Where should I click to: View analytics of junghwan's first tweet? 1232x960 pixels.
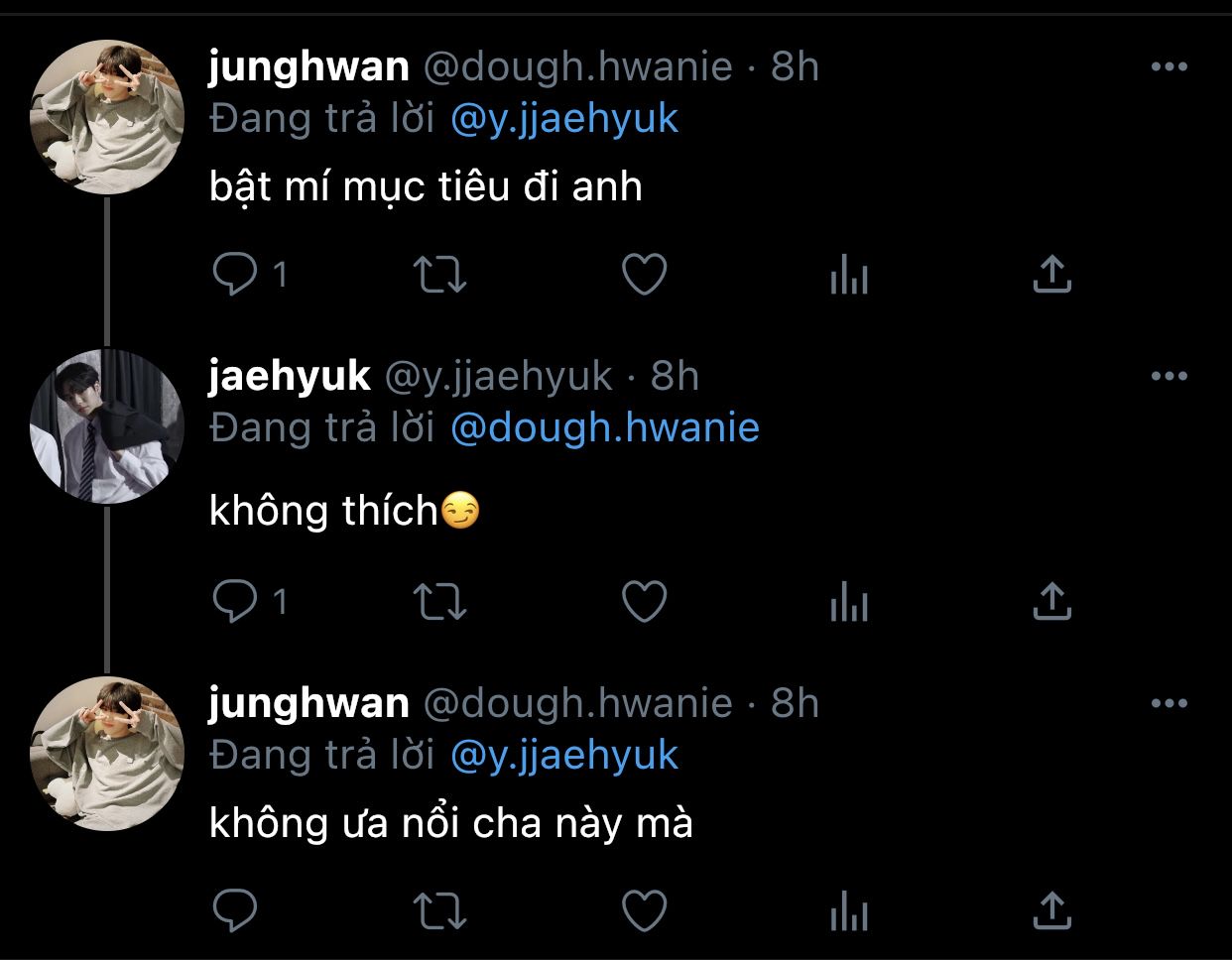click(x=848, y=275)
